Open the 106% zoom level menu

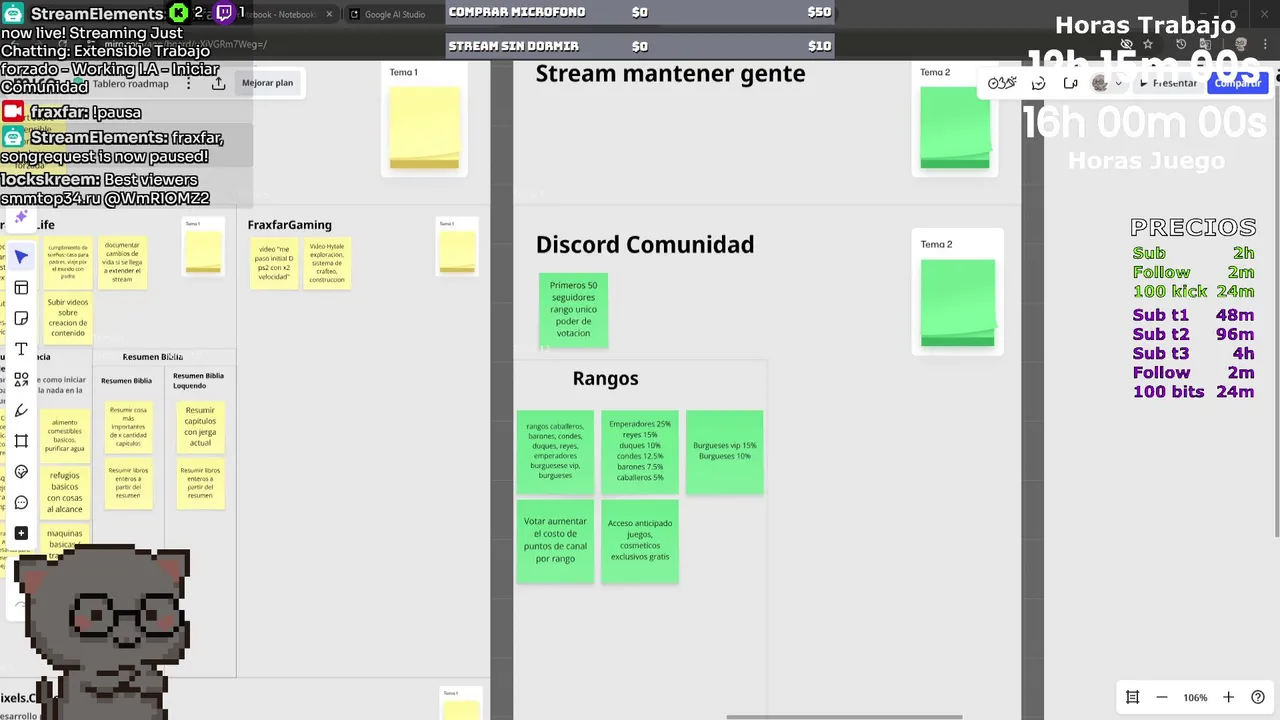[x=1194, y=697]
